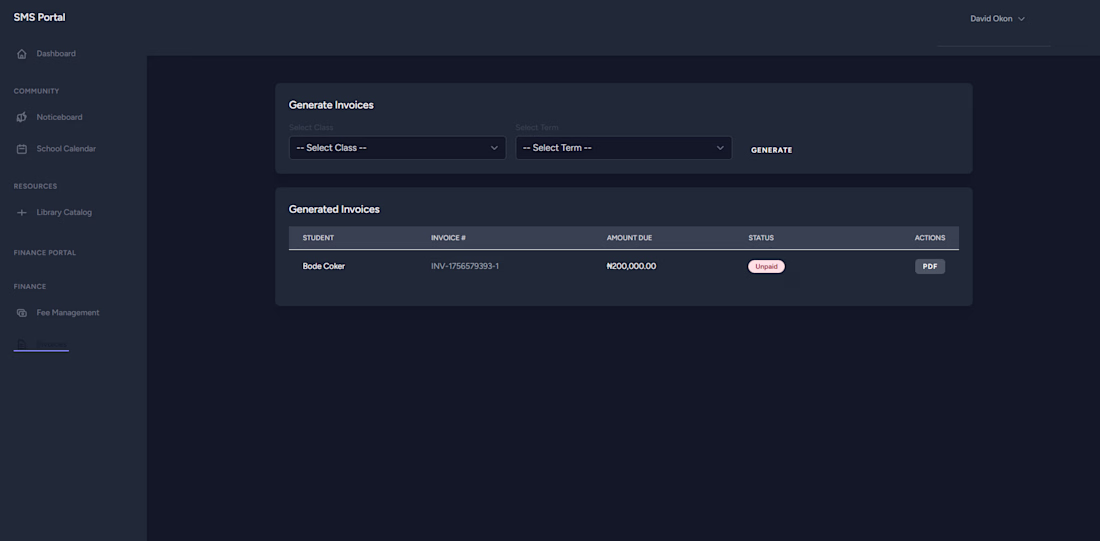Open the Select Term dropdown
Screen dimensions: 1100x541
point(623,148)
